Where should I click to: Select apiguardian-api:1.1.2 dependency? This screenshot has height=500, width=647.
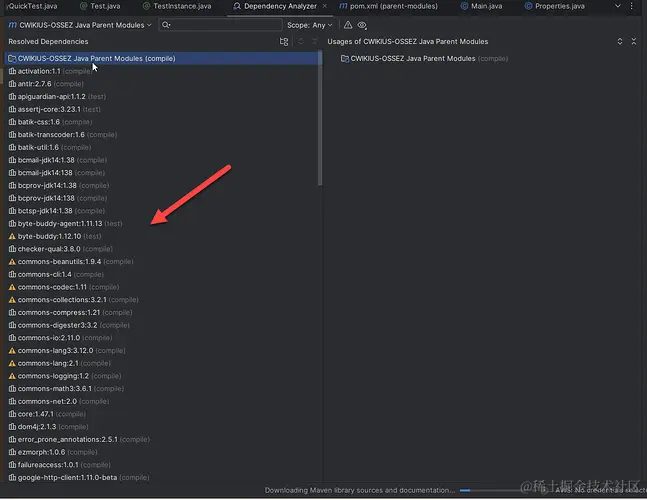pyautogui.click(x=57, y=97)
